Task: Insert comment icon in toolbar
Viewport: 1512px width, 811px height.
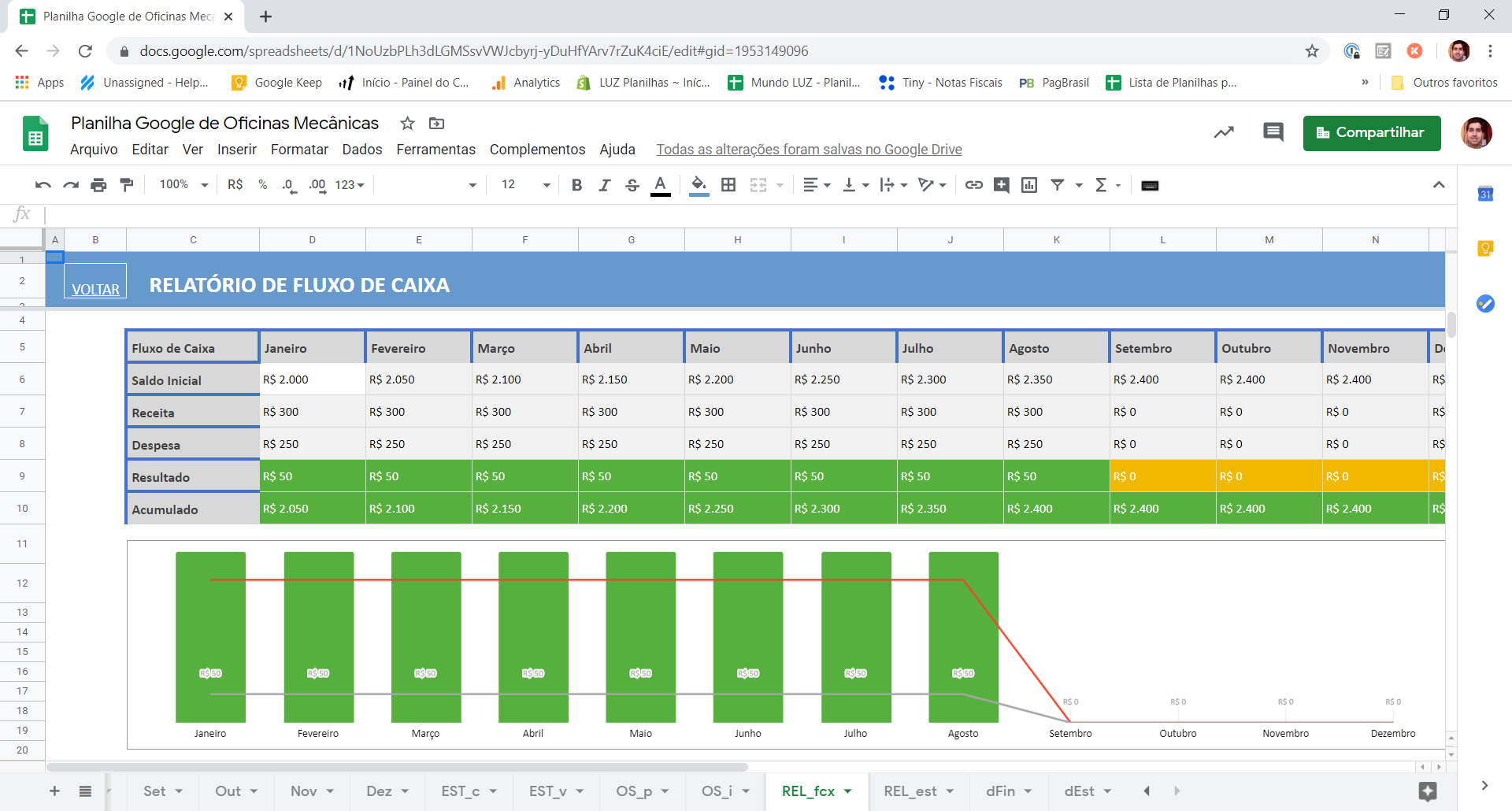Action: coord(1002,185)
